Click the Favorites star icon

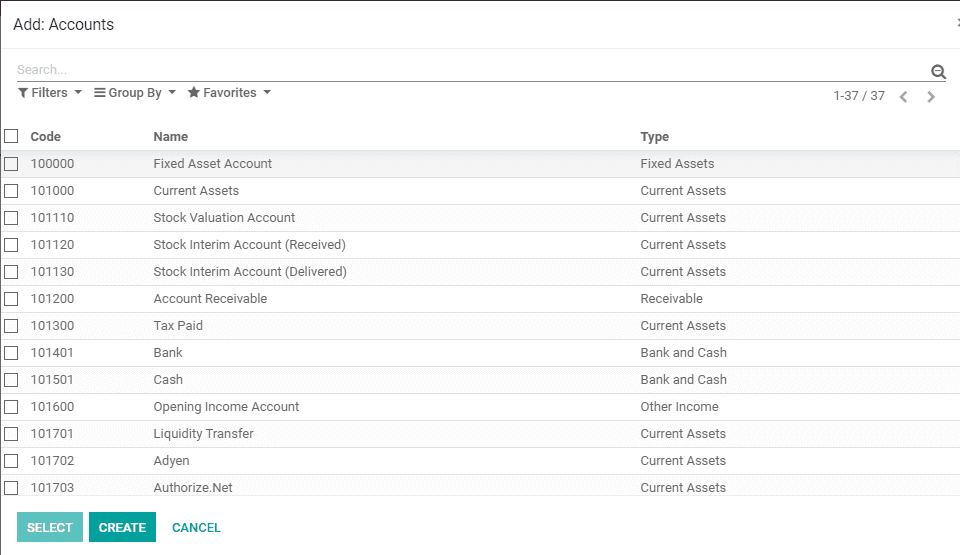(193, 92)
